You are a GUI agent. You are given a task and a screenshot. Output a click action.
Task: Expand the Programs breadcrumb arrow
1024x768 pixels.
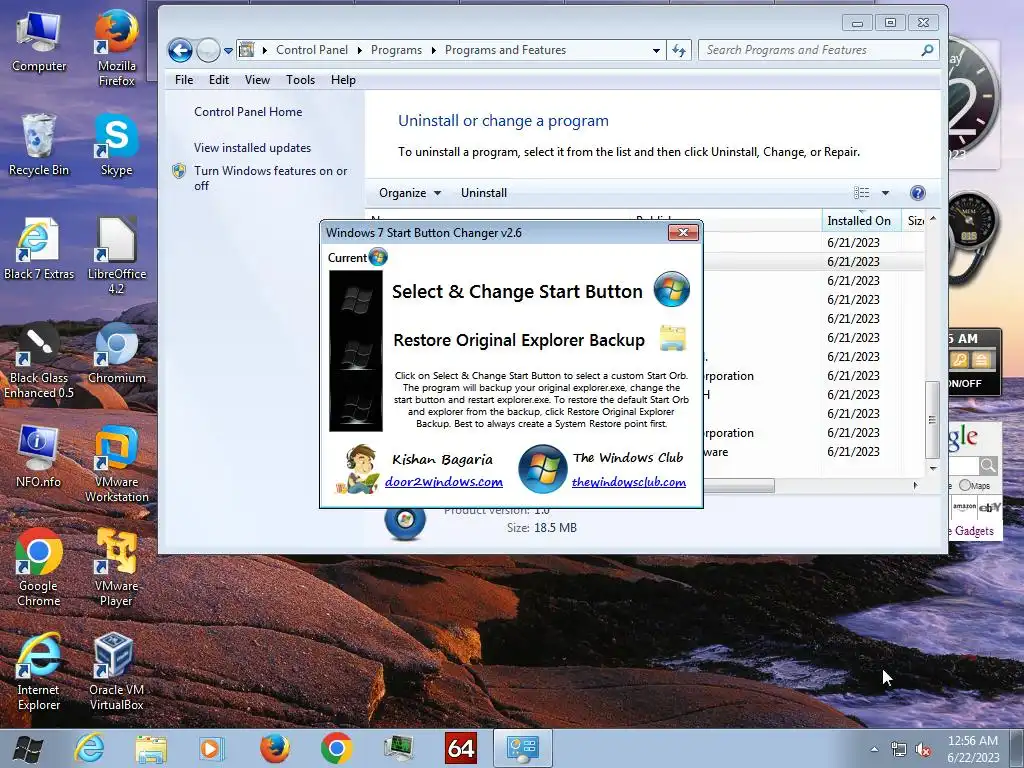pos(433,50)
